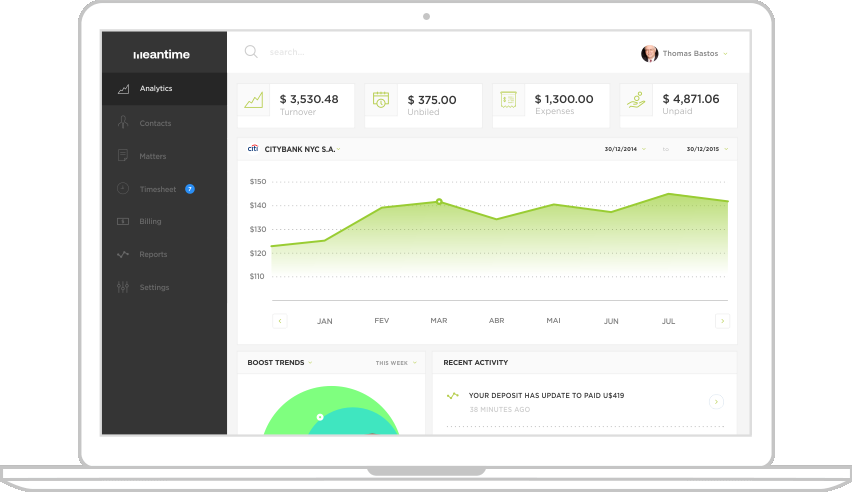Click the Citybank logo icon

253,149
